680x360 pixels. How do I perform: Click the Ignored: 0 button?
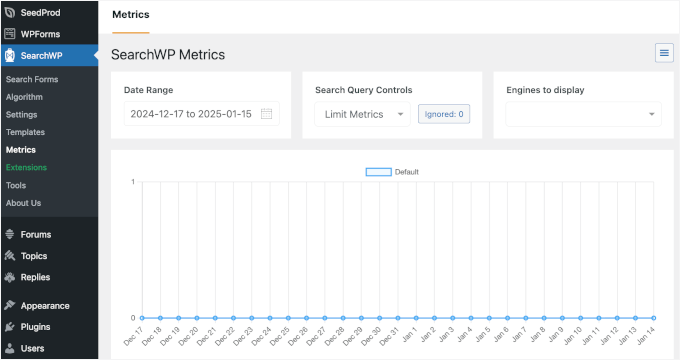pyautogui.click(x=444, y=114)
